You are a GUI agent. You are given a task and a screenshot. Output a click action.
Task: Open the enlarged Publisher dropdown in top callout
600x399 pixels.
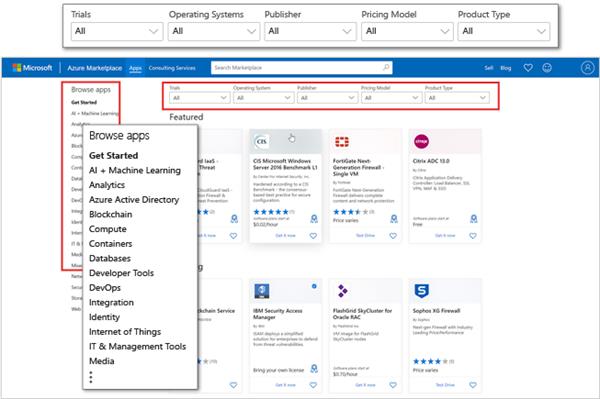point(310,31)
